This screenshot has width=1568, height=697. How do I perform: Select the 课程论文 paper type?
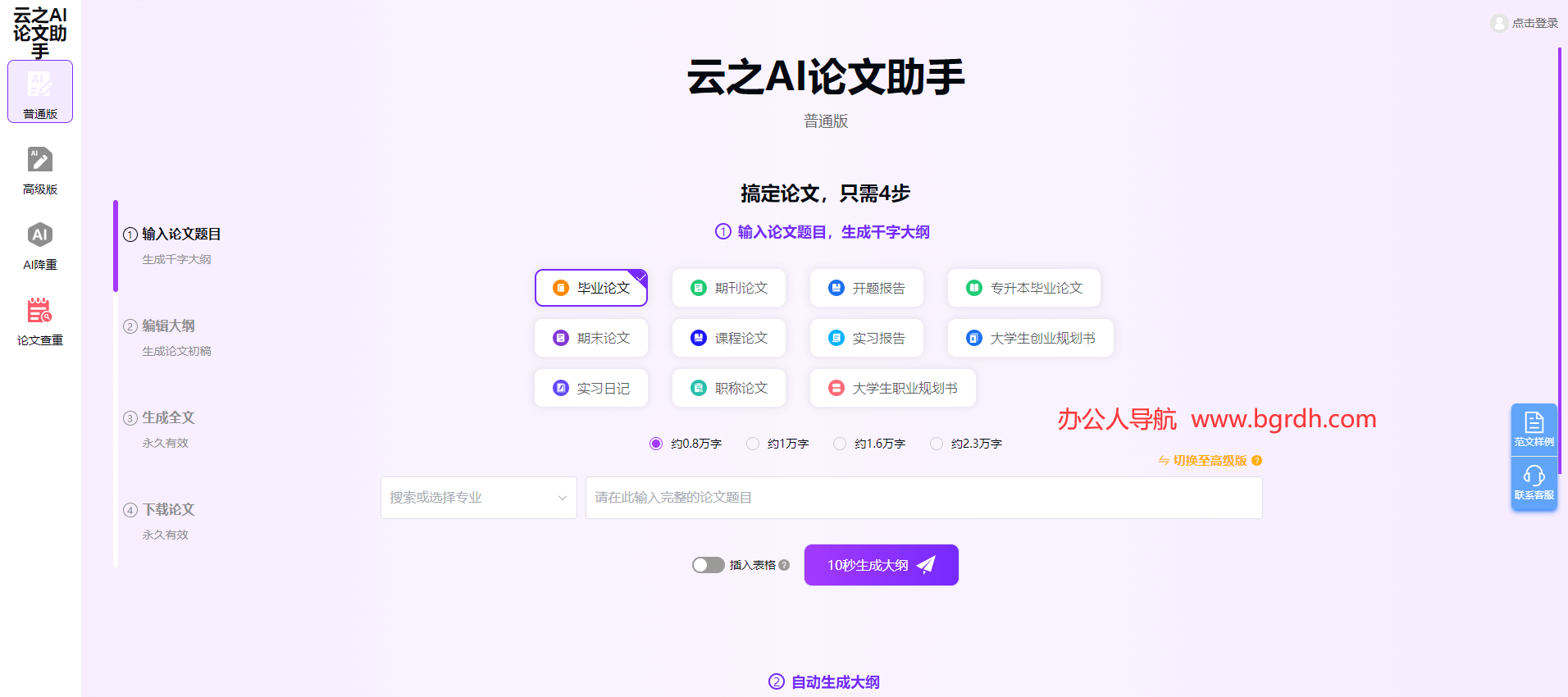pyautogui.click(x=729, y=338)
